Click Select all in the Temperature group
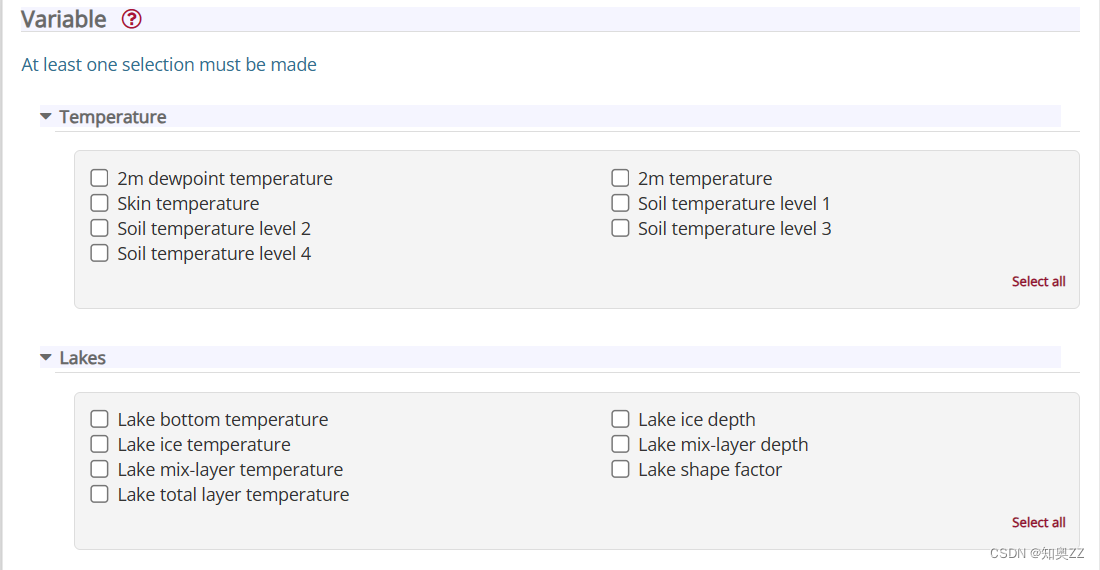 pyautogui.click(x=1038, y=282)
